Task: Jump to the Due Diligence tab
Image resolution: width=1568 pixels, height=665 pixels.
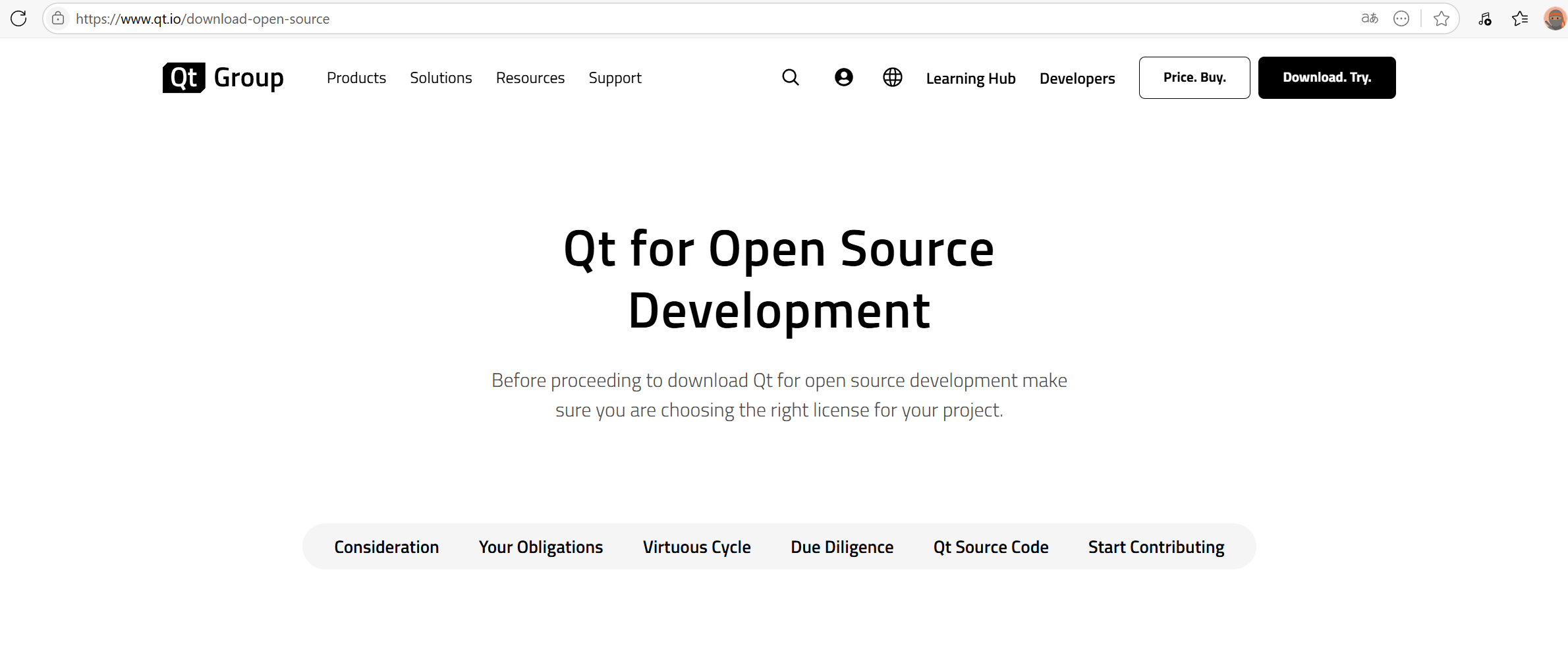Action: [842, 547]
